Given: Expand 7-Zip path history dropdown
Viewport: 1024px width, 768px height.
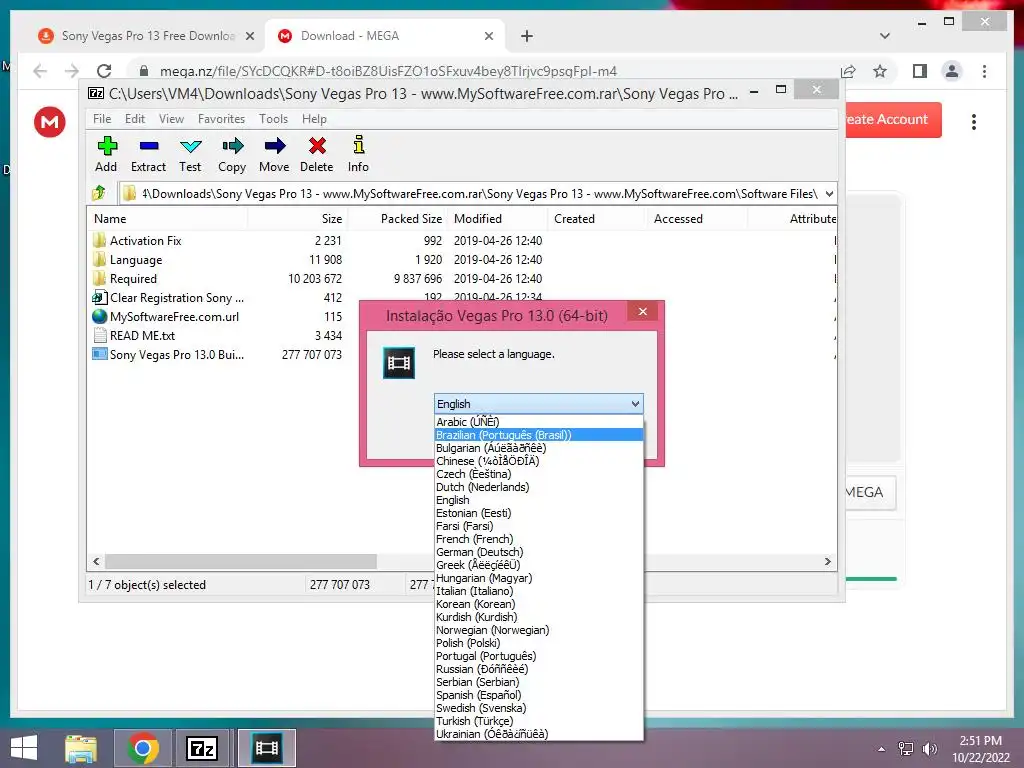Looking at the screenshot, I should coord(829,193).
